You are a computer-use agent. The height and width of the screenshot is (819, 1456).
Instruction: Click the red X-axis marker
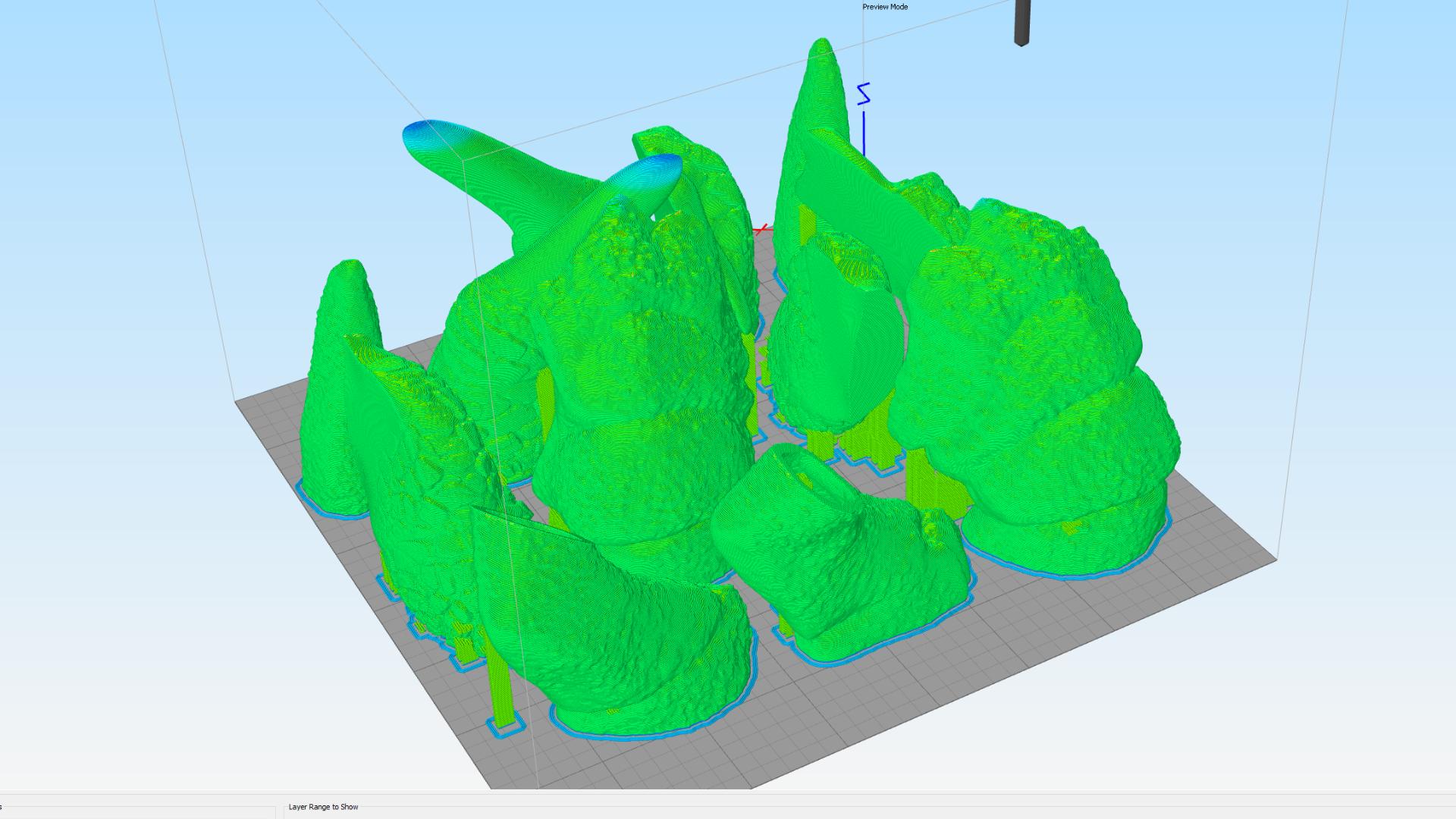[762, 227]
